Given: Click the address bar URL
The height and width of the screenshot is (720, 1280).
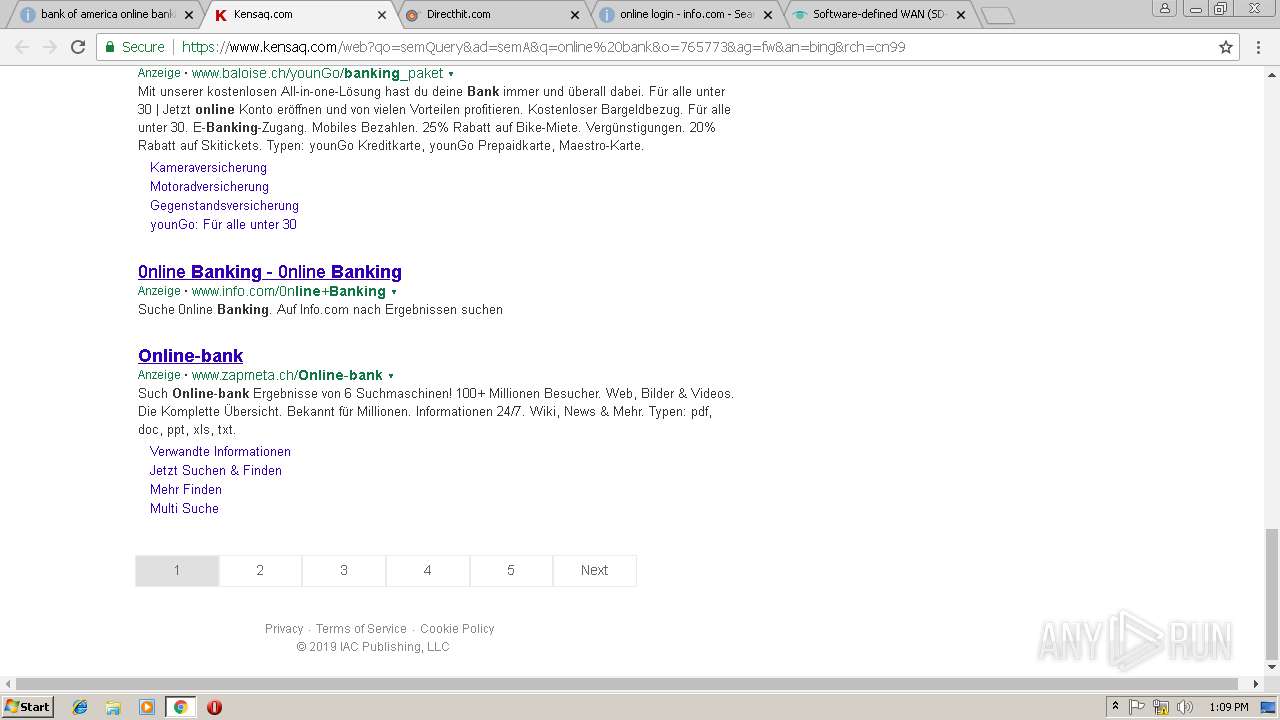Looking at the screenshot, I should click(543, 47).
